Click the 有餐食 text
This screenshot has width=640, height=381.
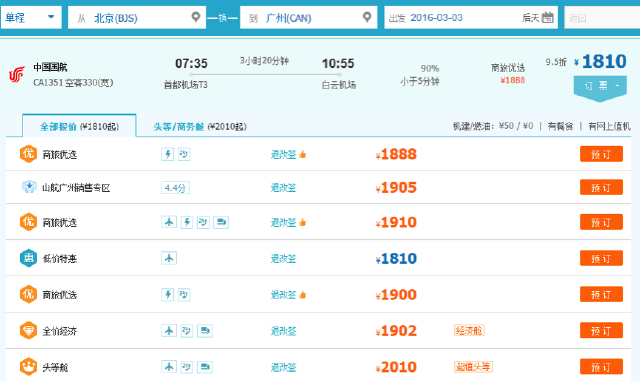[560, 126]
